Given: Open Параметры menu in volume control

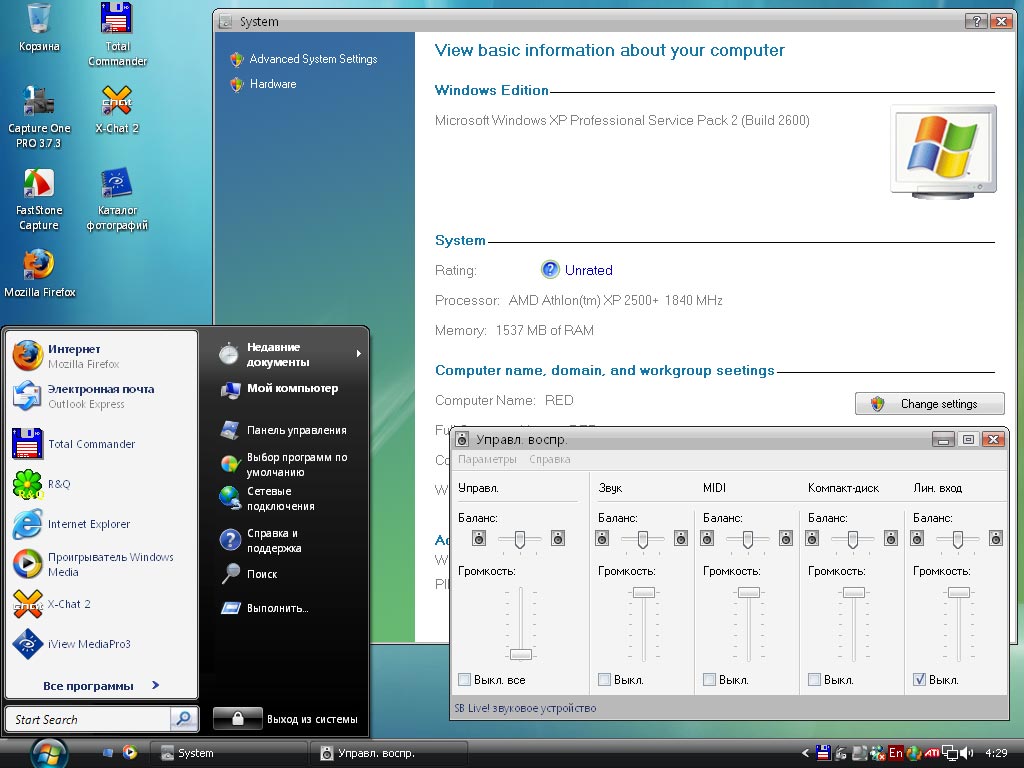Looking at the screenshot, I should point(487,459).
